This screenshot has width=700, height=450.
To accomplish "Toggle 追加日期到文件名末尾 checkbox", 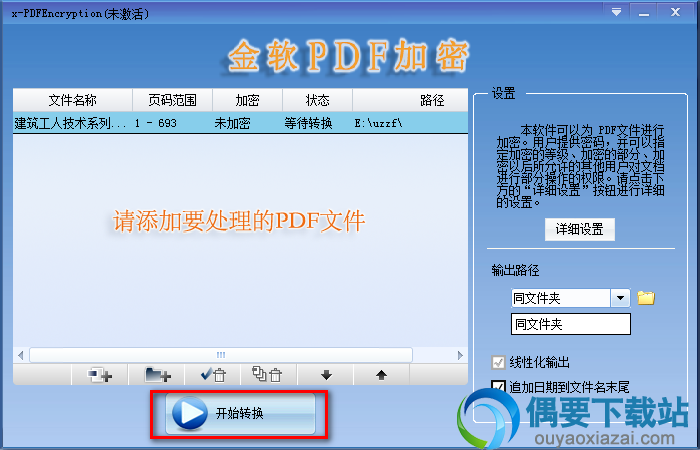I will pos(498,387).
